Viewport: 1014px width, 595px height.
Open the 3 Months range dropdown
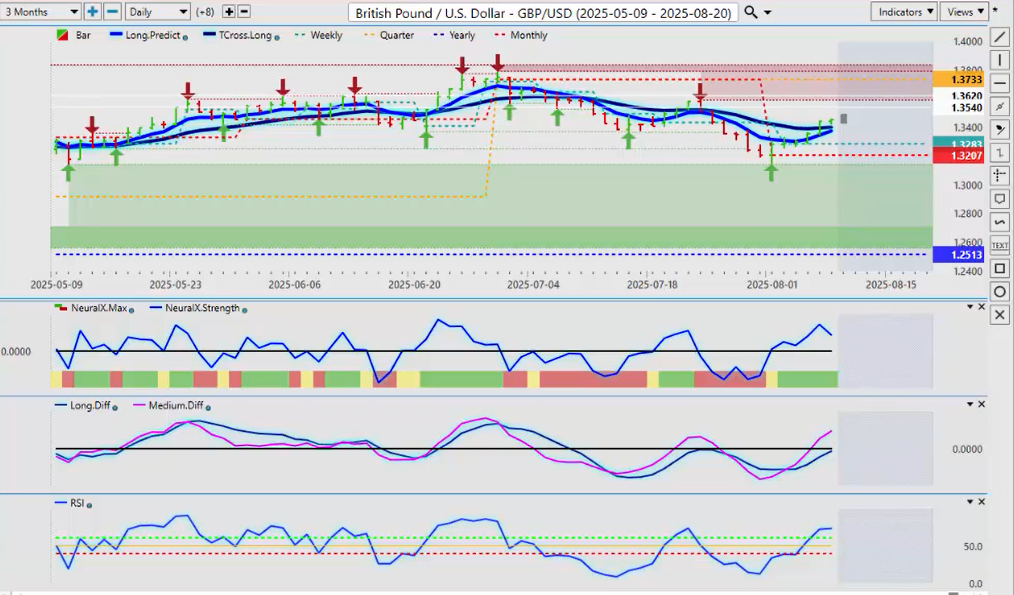[x=41, y=12]
